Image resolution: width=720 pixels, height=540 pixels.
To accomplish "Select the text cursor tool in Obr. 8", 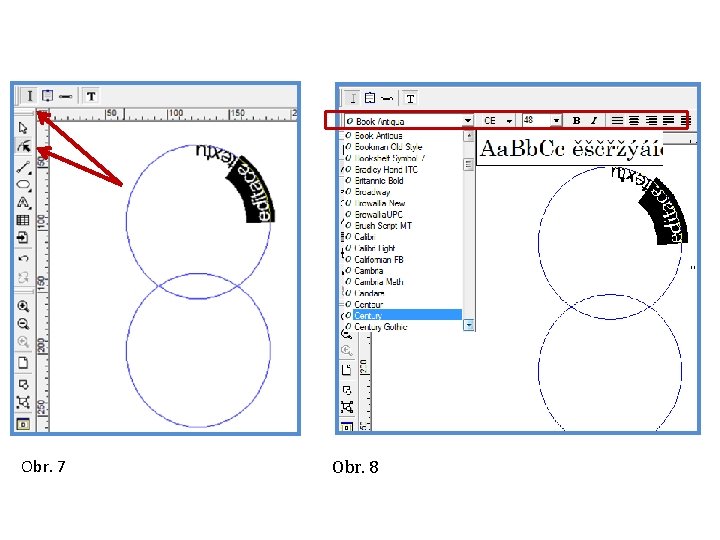I will pyautogui.click(x=352, y=98).
